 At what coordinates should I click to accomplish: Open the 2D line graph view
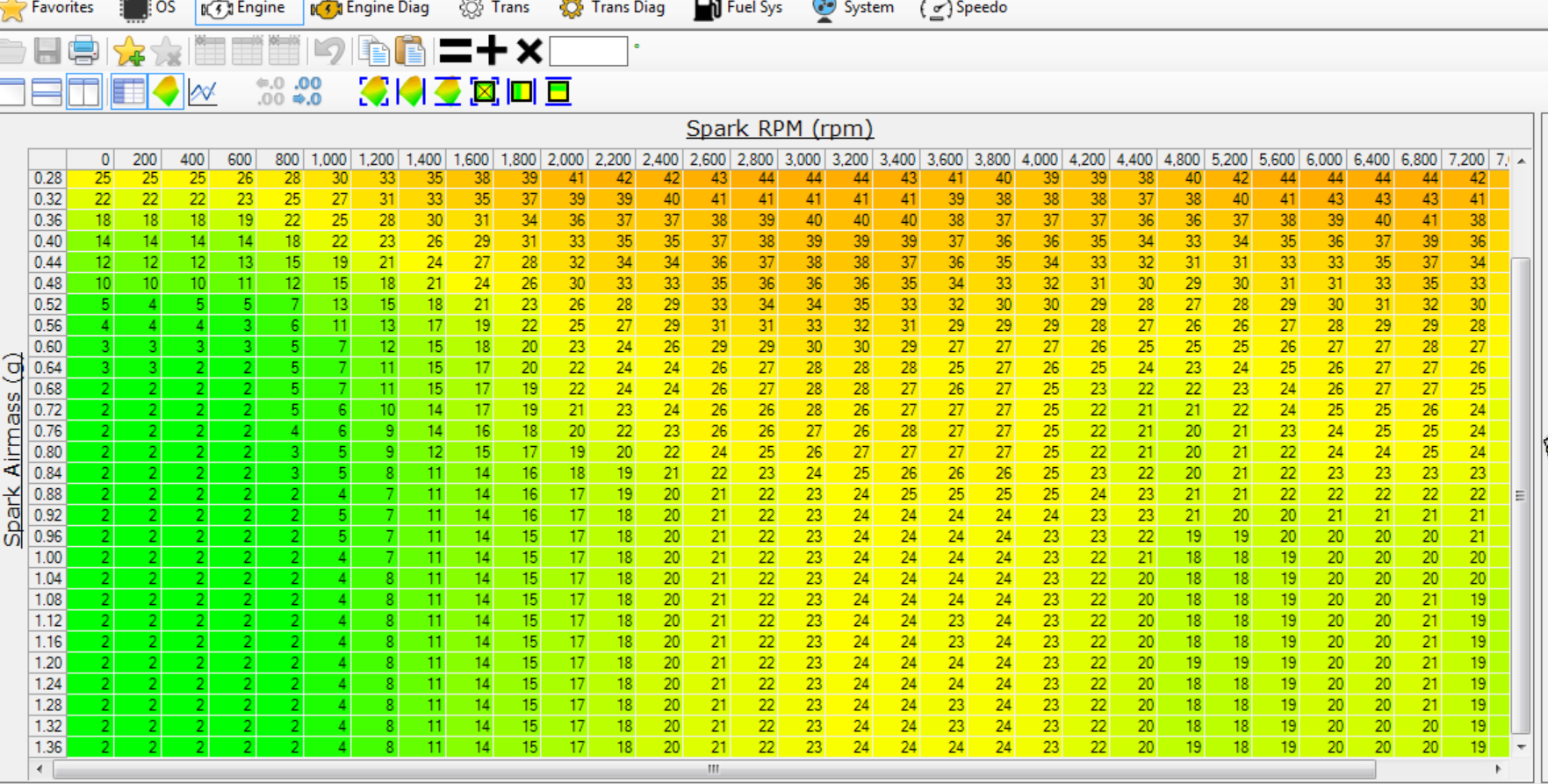click(x=203, y=91)
